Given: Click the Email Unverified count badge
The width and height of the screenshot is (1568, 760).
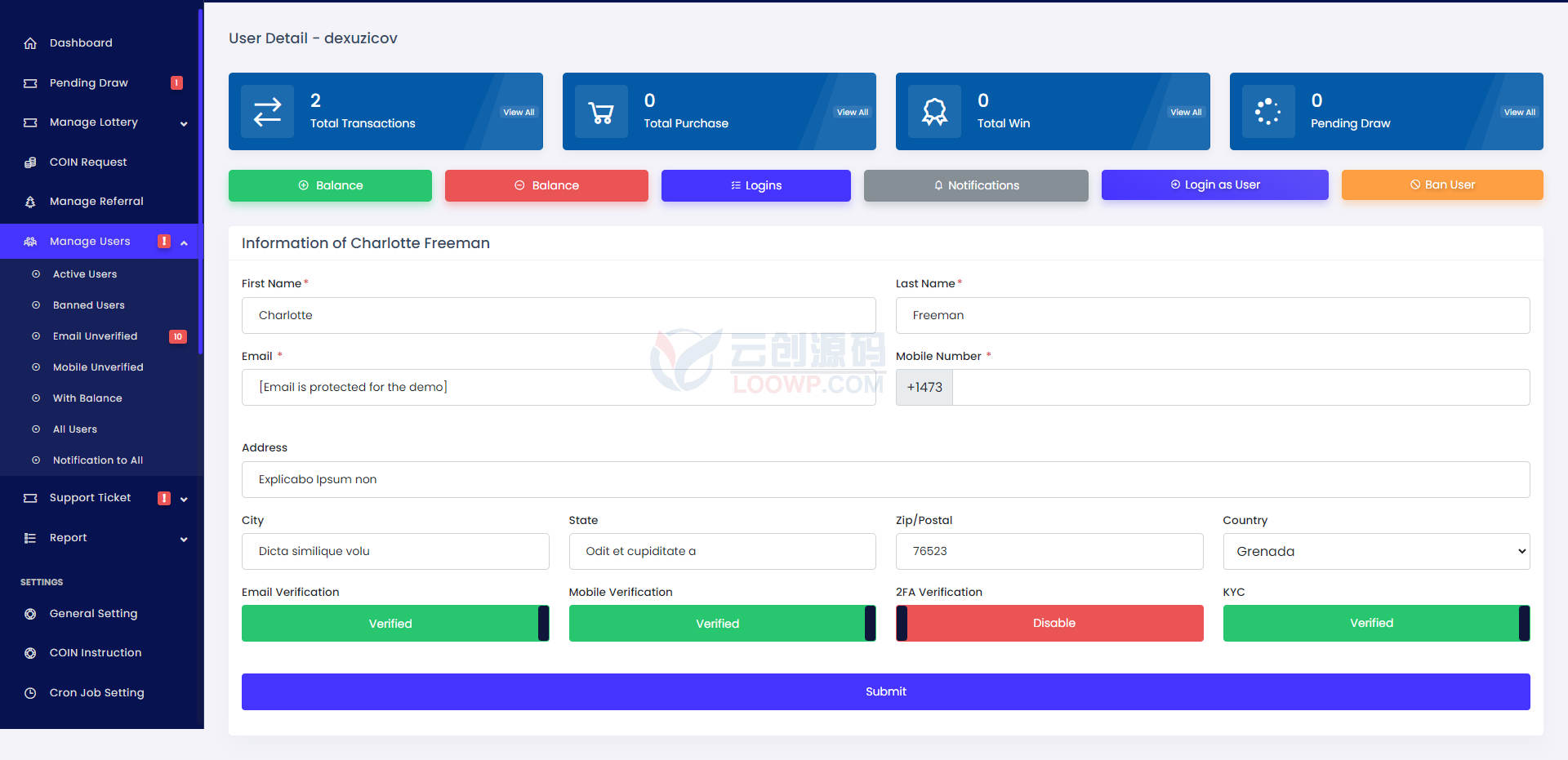Looking at the screenshot, I should click(x=178, y=336).
